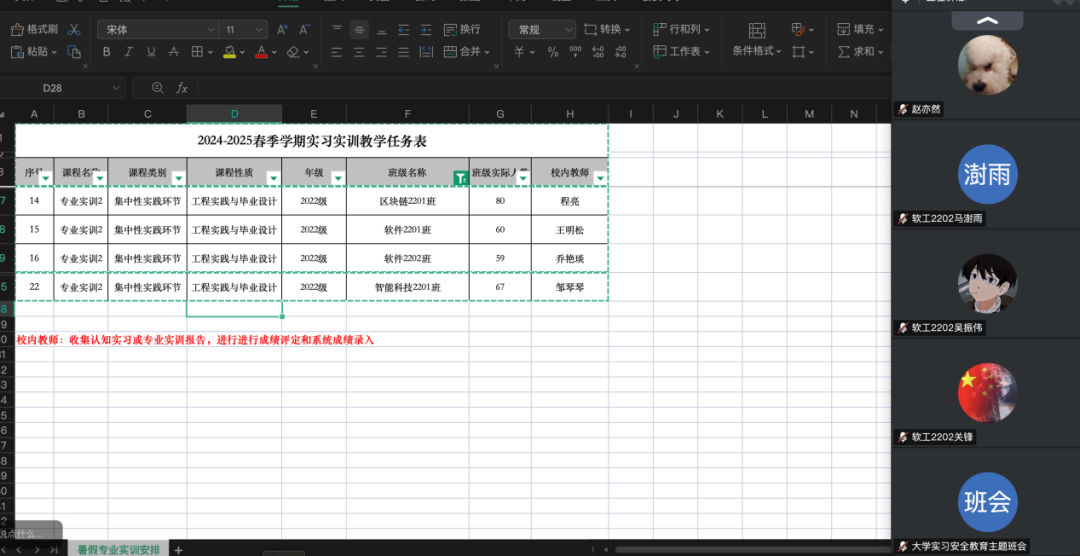The image size is (1080, 556).
Task: Decrease decimal places icon
Action: (x=620, y=52)
